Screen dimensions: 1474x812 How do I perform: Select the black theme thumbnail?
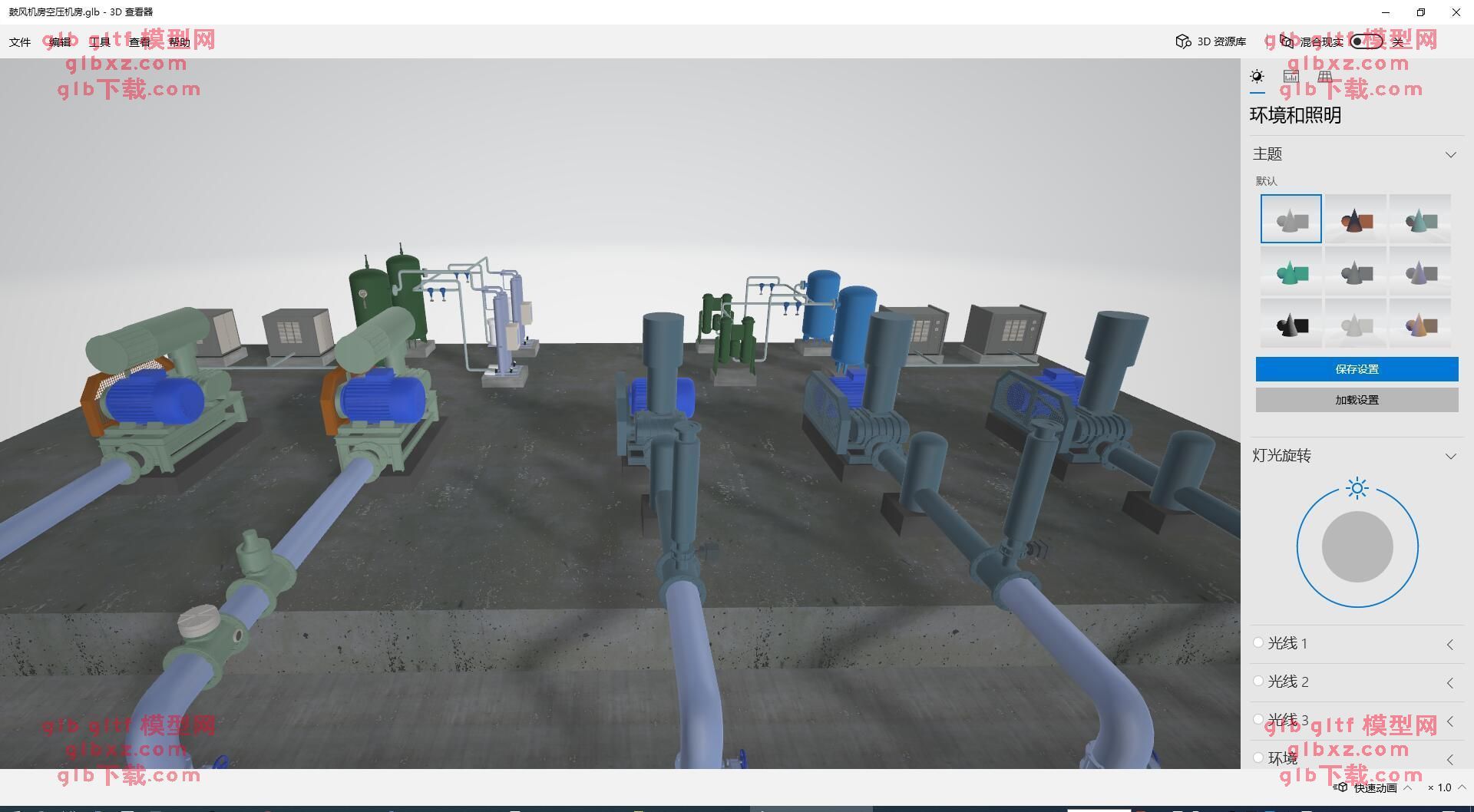[x=1291, y=323]
